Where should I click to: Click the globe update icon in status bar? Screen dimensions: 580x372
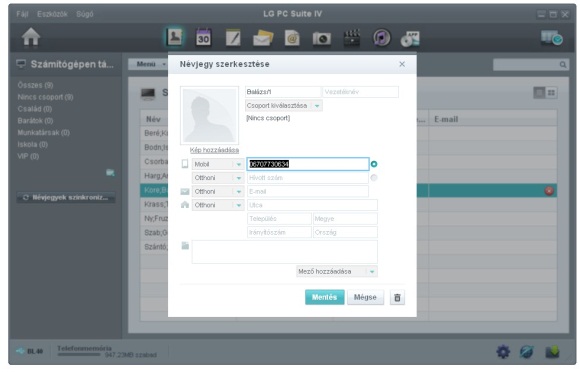pyautogui.click(x=527, y=352)
